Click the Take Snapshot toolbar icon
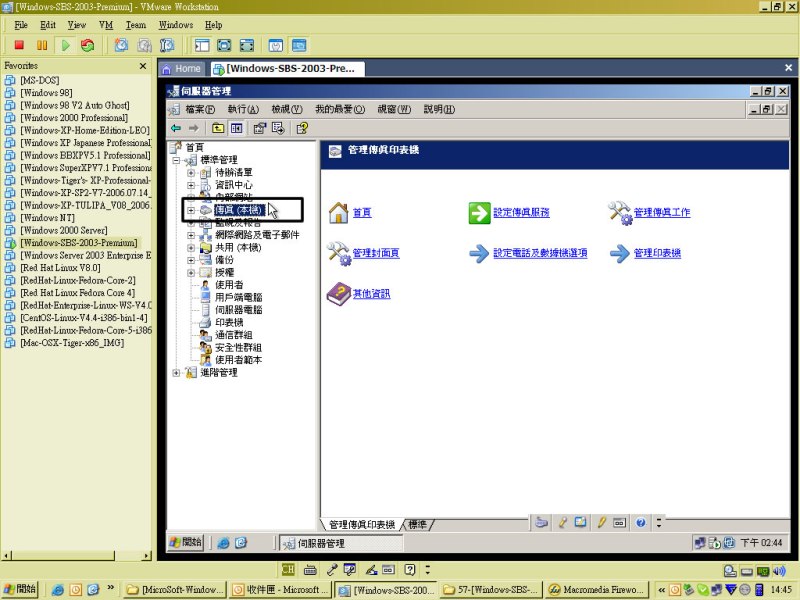The width and height of the screenshot is (800, 600). 121,45
